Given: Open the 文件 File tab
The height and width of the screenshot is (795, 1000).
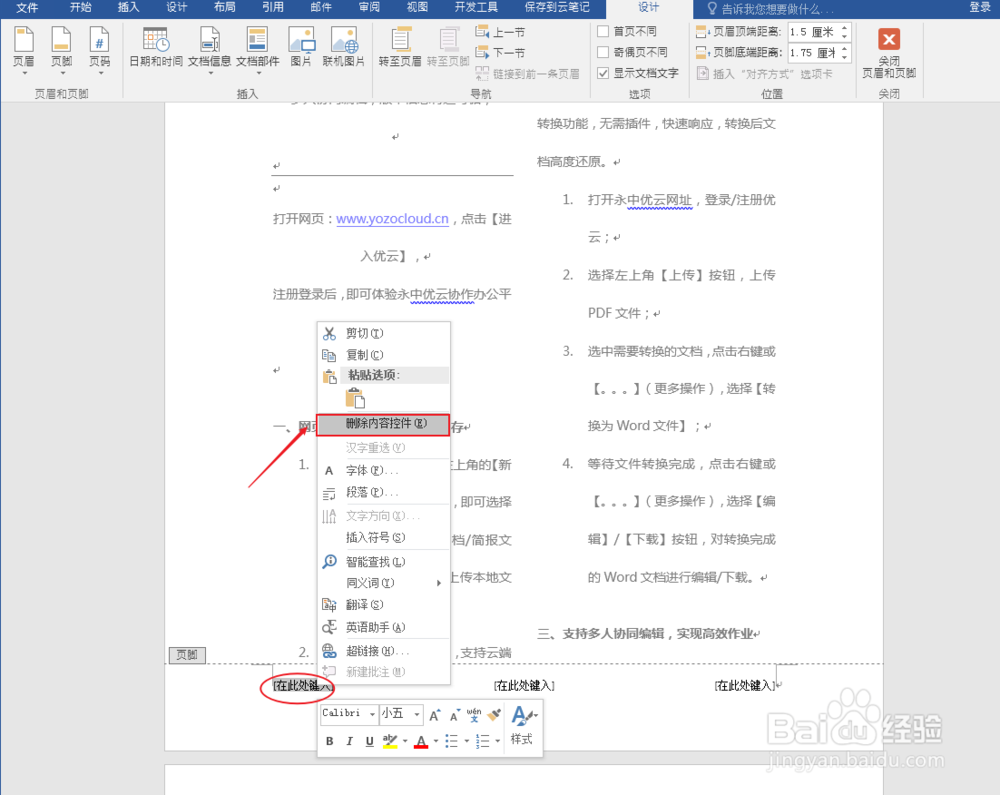Looking at the screenshot, I should 27,8.
